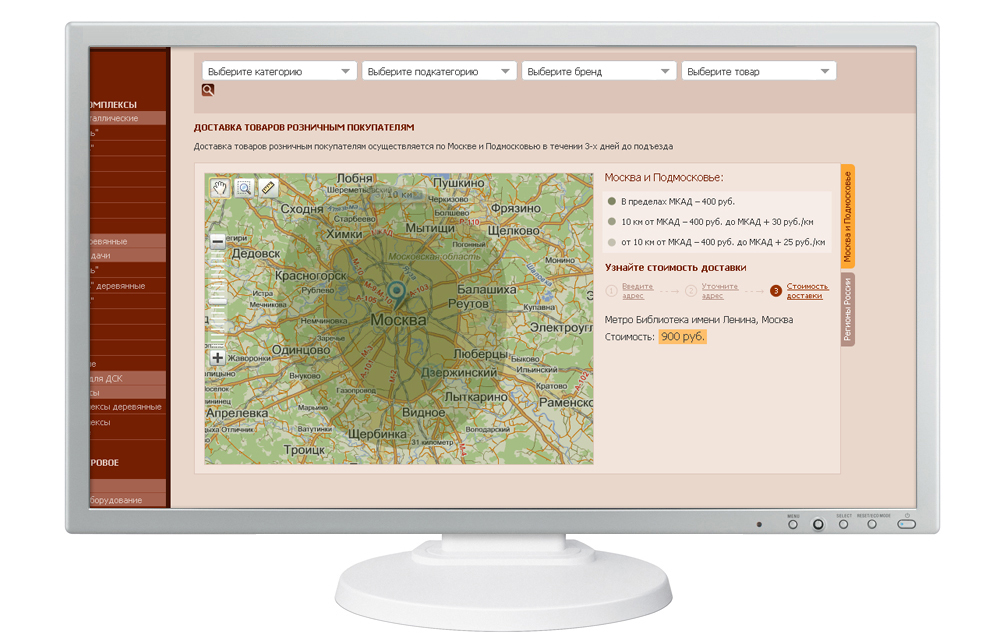
Task: Open the 'Выберите категорию' dropdown
Action: [279, 71]
